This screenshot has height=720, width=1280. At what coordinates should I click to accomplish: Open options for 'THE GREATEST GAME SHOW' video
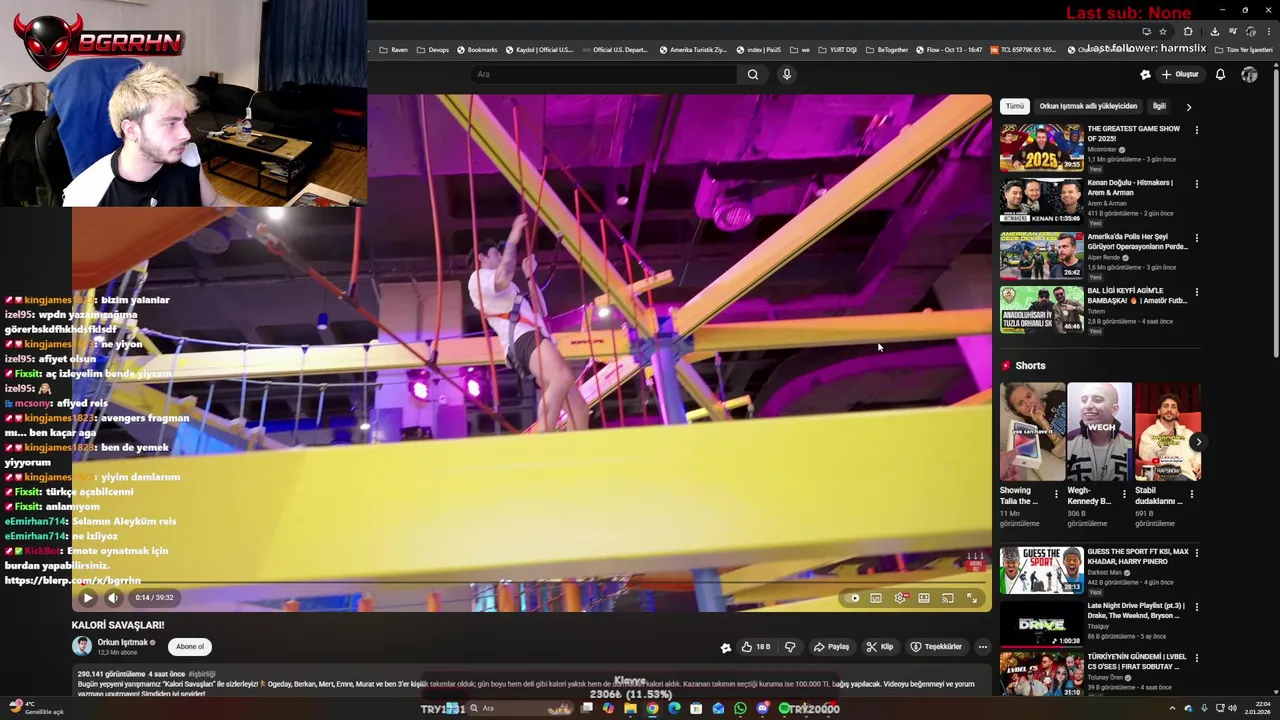tap(1196, 130)
